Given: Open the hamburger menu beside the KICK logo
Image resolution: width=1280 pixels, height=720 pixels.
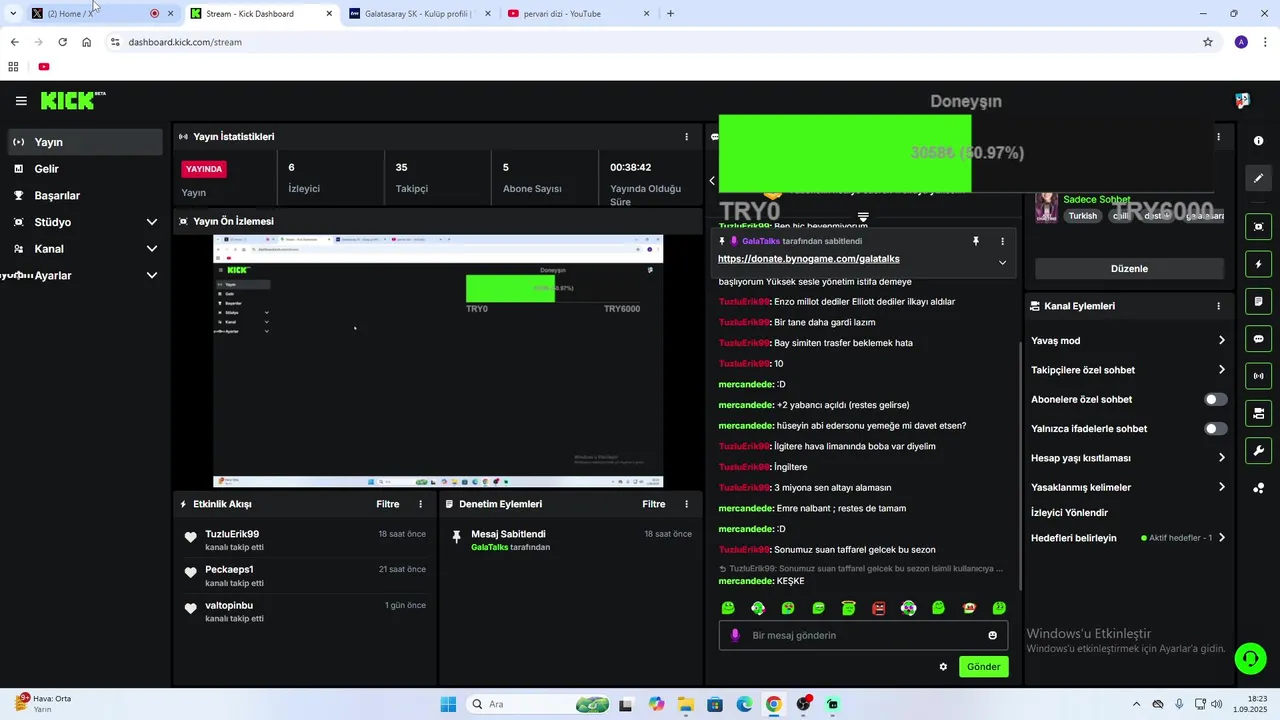Looking at the screenshot, I should tap(21, 101).
